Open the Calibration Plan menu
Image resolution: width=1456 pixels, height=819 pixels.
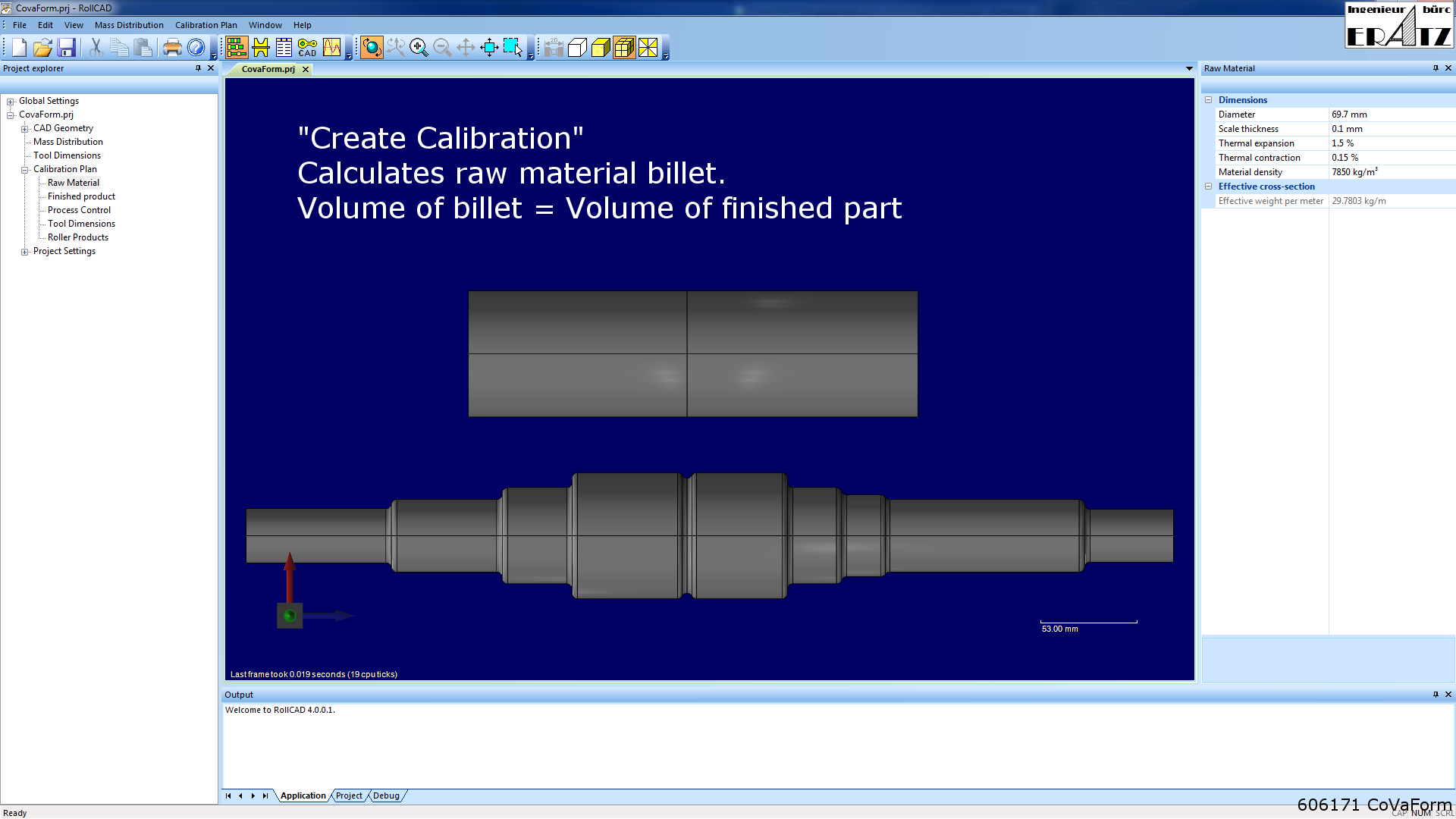206,25
